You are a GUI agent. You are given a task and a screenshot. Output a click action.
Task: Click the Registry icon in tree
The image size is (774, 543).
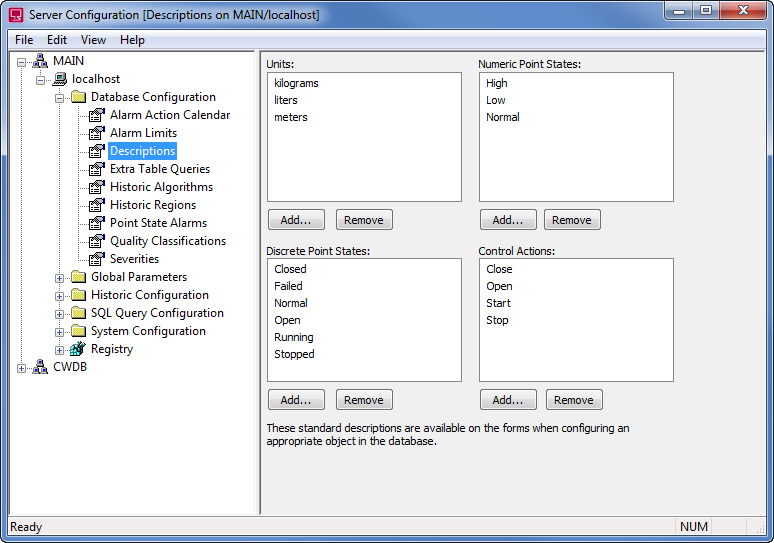pyautogui.click(x=78, y=349)
